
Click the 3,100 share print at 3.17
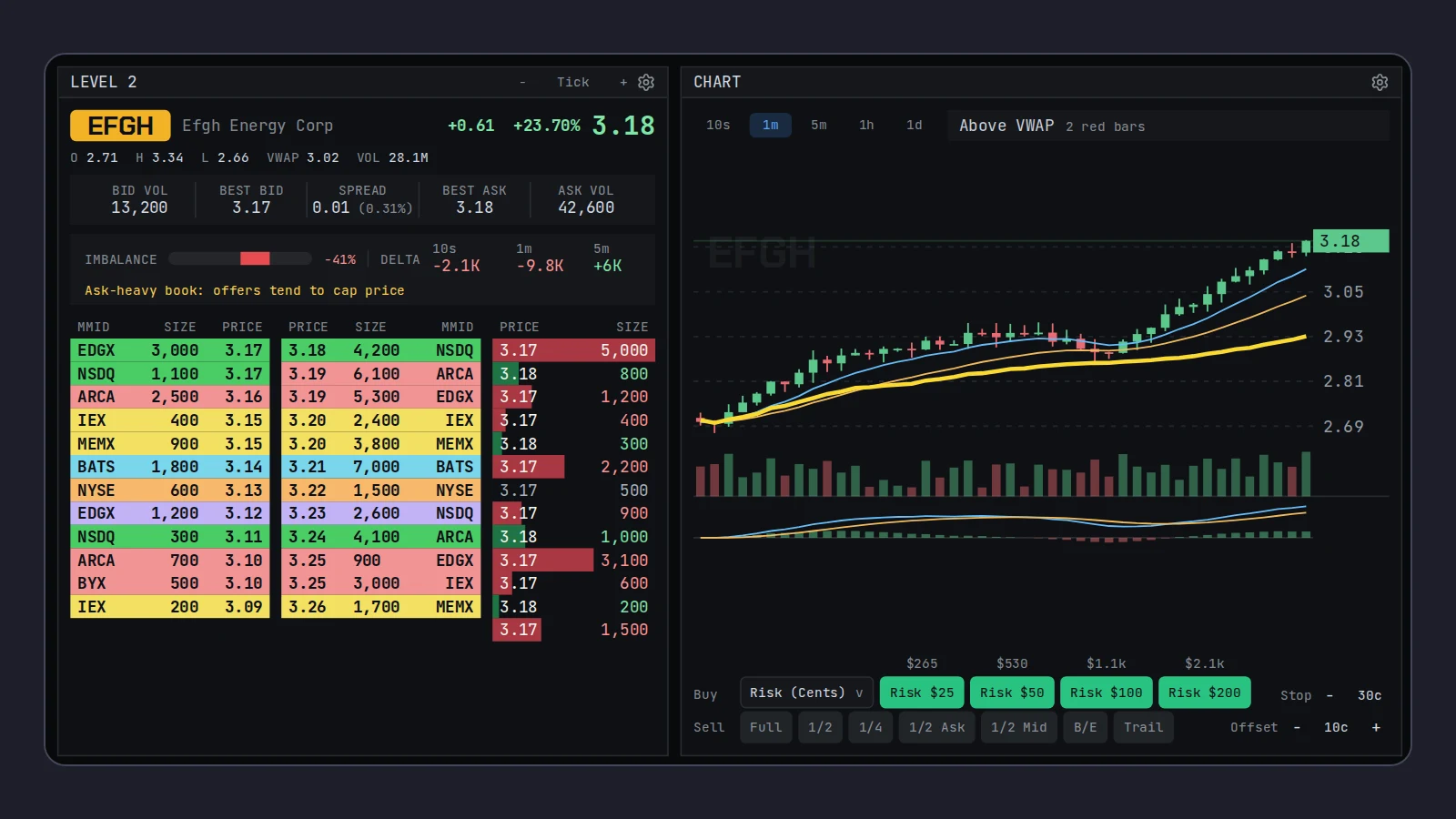tap(573, 561)
